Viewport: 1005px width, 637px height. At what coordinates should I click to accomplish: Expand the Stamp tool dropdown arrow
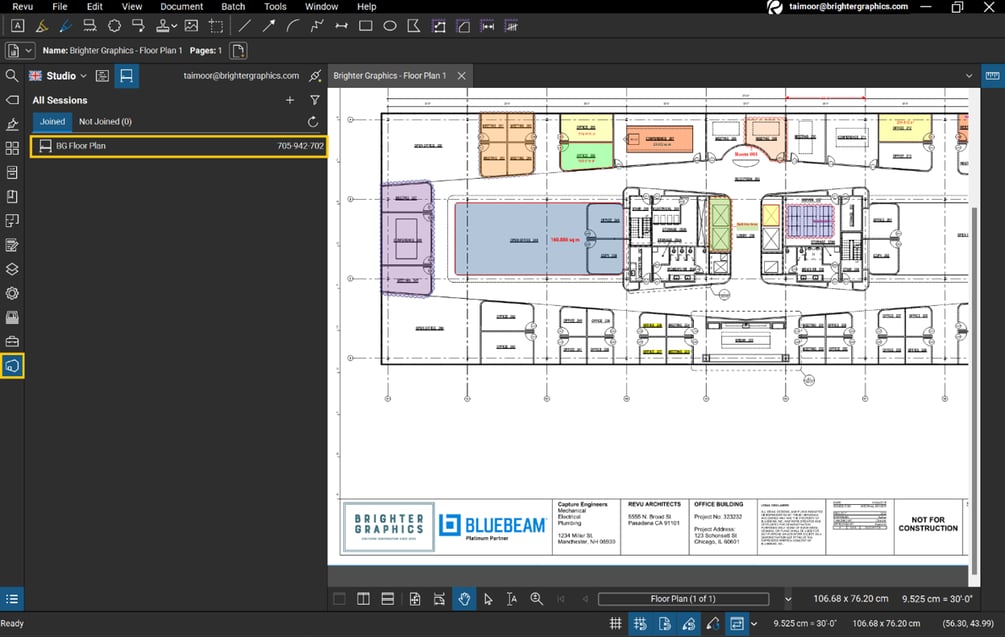[x=172, y=25]
